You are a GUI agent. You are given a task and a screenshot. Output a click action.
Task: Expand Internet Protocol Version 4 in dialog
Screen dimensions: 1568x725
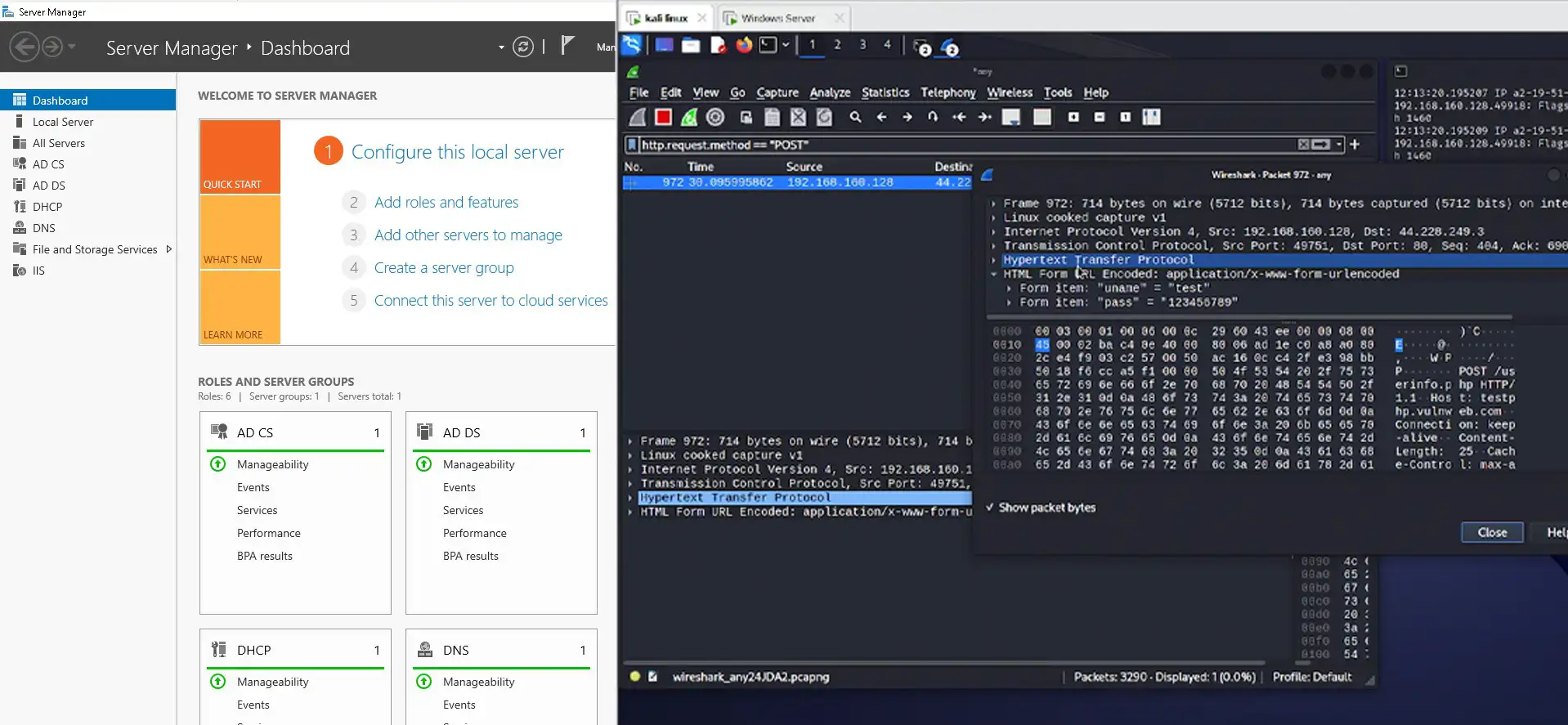[993, 231]
